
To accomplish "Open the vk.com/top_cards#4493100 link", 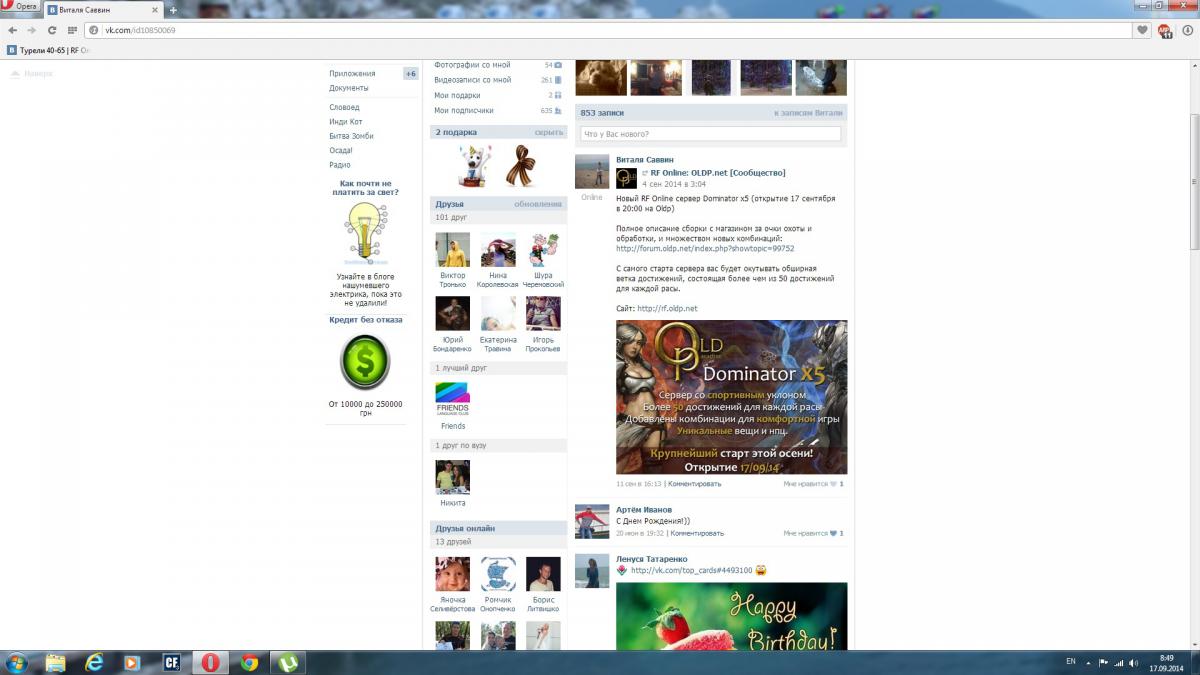I will (691, 570).
